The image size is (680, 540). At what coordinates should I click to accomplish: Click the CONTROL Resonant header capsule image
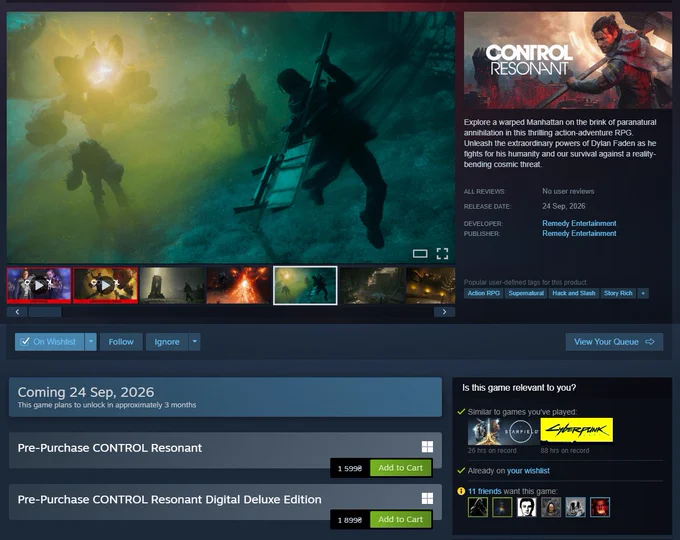(568, 60)
